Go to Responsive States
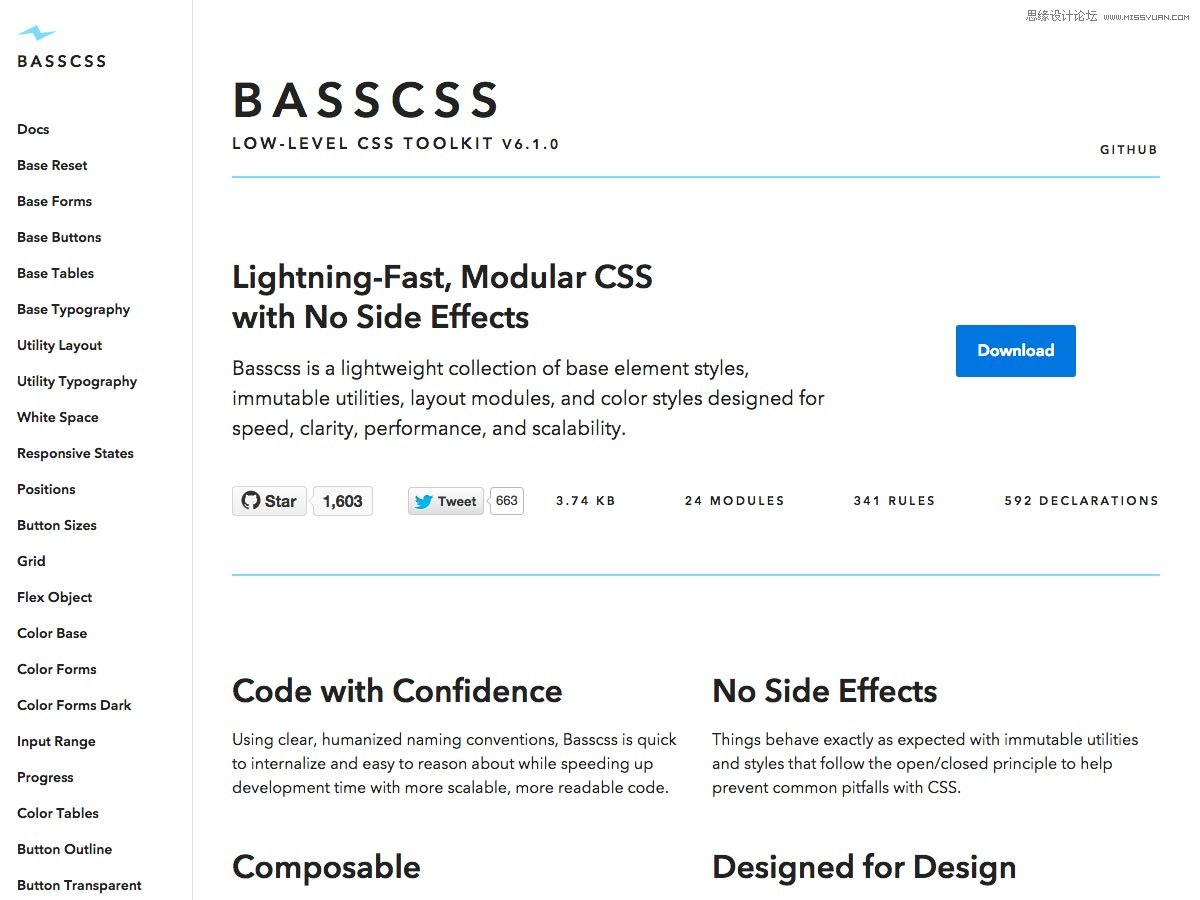Viewport: 1200px width, 900px height. pos(75,453)
